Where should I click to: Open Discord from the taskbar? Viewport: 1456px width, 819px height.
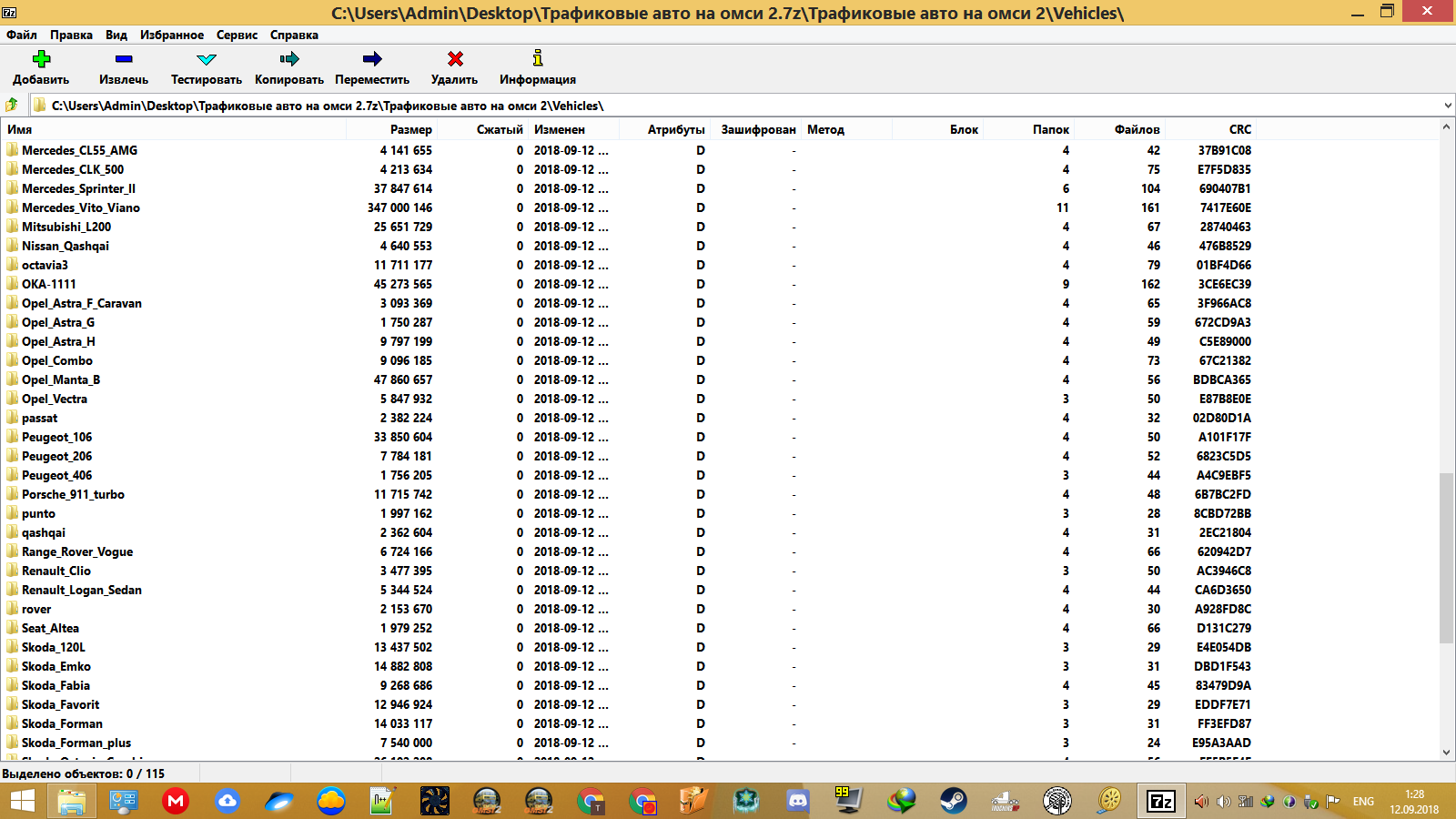point(798,801)
